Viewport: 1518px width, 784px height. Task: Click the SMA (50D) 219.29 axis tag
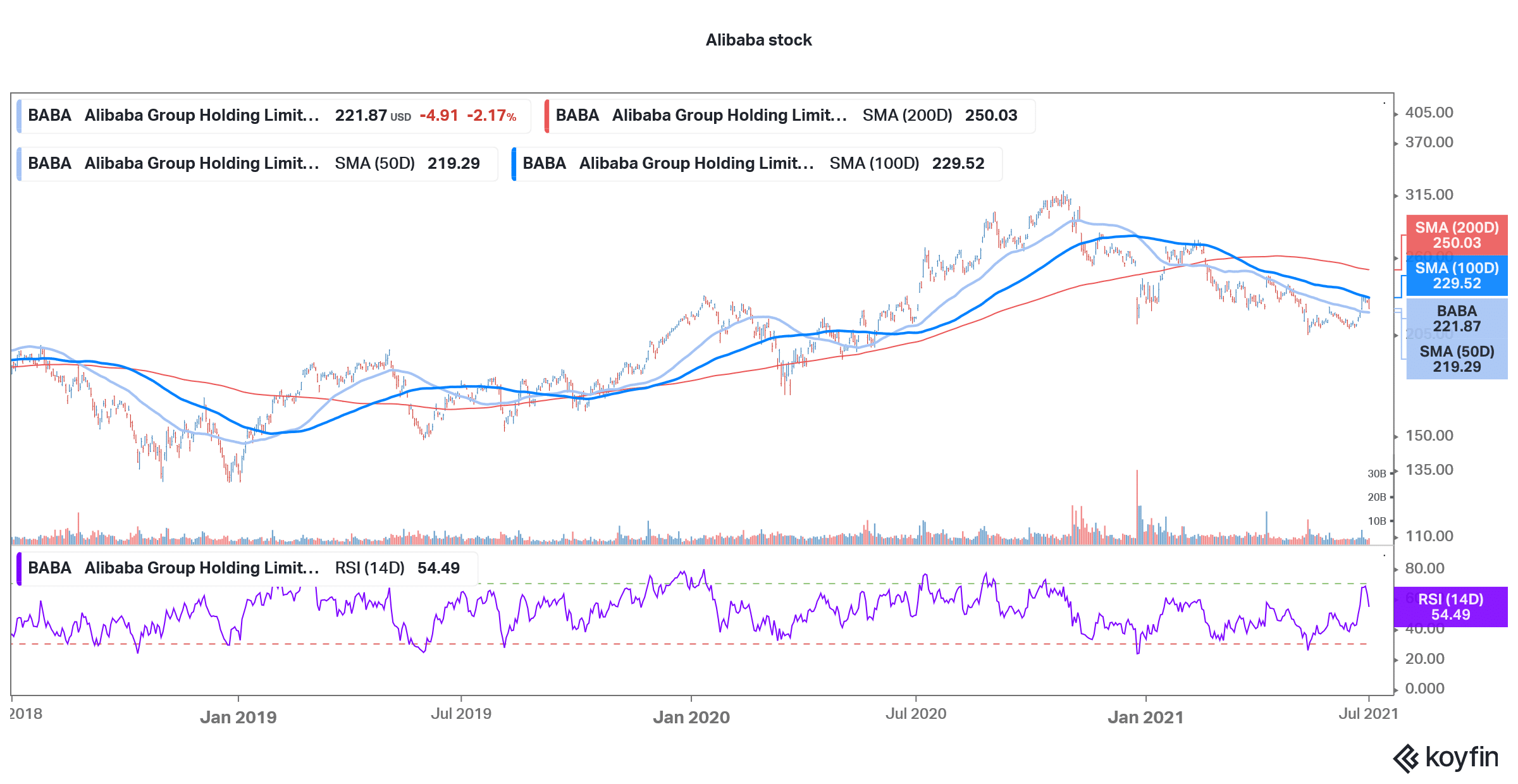(1457, 359)
